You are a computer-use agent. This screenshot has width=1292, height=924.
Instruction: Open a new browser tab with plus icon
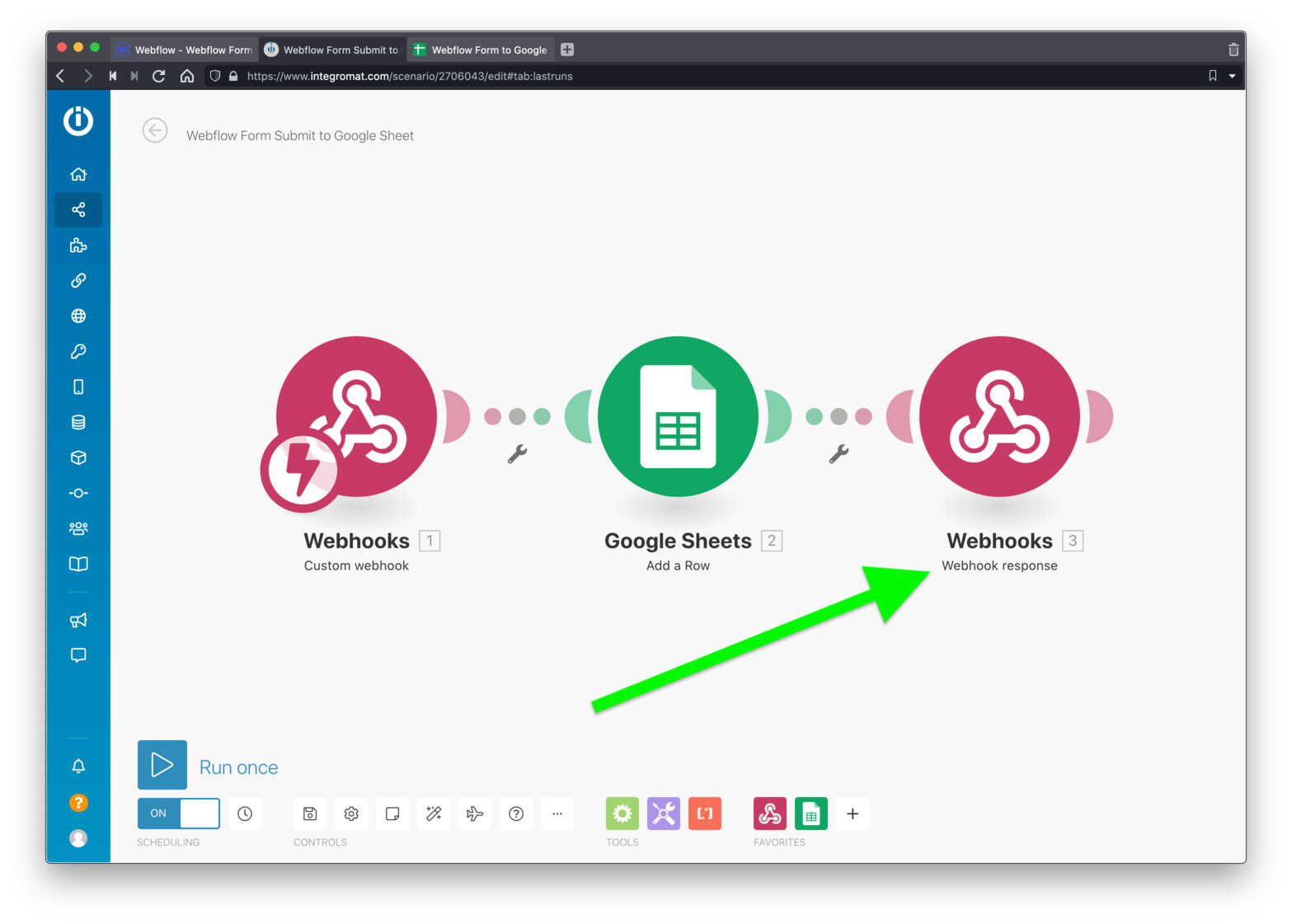(x=567, y=49)
